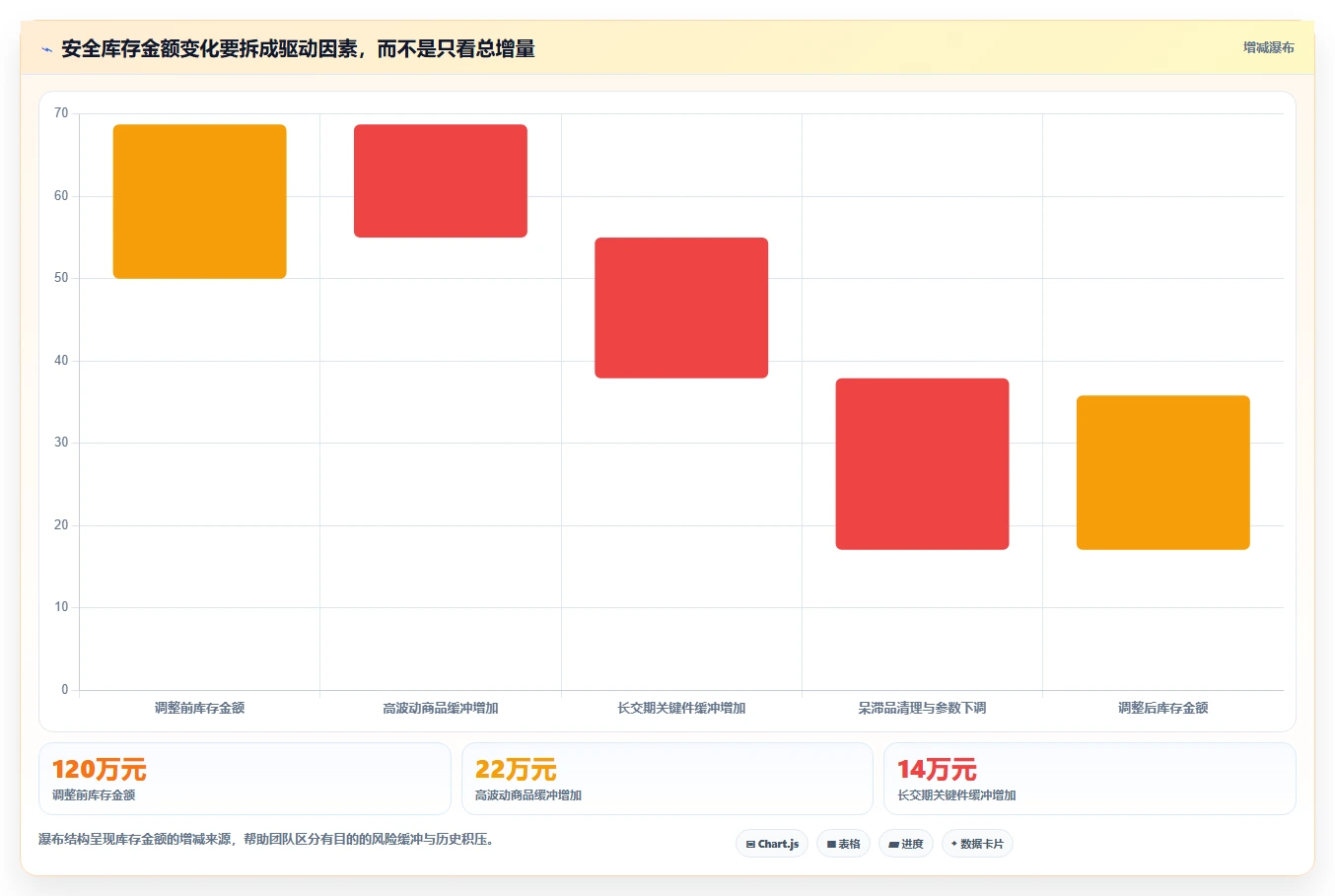
Task: Click x-axis label 调整后库存金额
Action: [x=1163, y=708]
